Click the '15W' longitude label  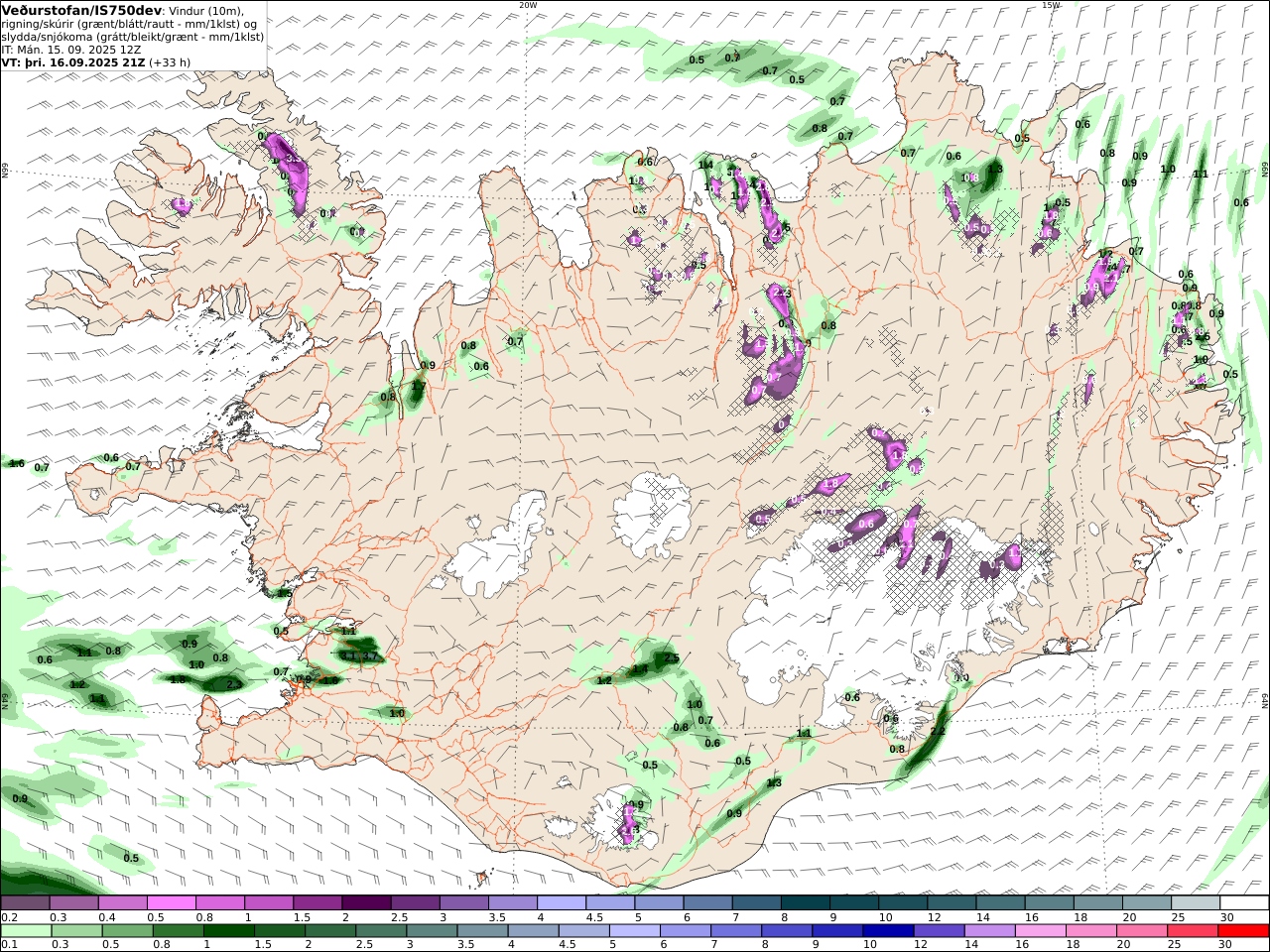1050,5
